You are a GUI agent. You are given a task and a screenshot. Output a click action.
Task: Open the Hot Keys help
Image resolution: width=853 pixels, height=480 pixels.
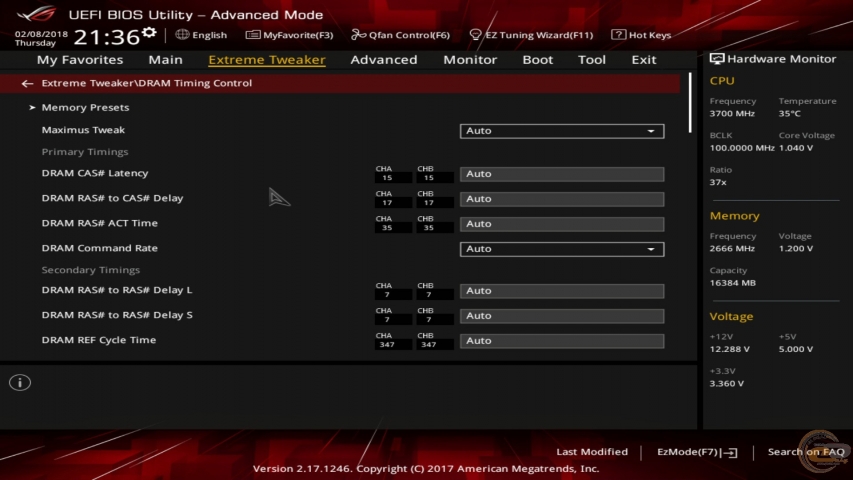click(641, 35)
